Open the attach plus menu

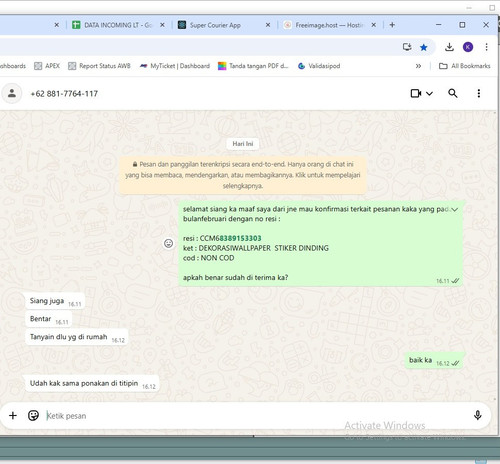[13, 415]
